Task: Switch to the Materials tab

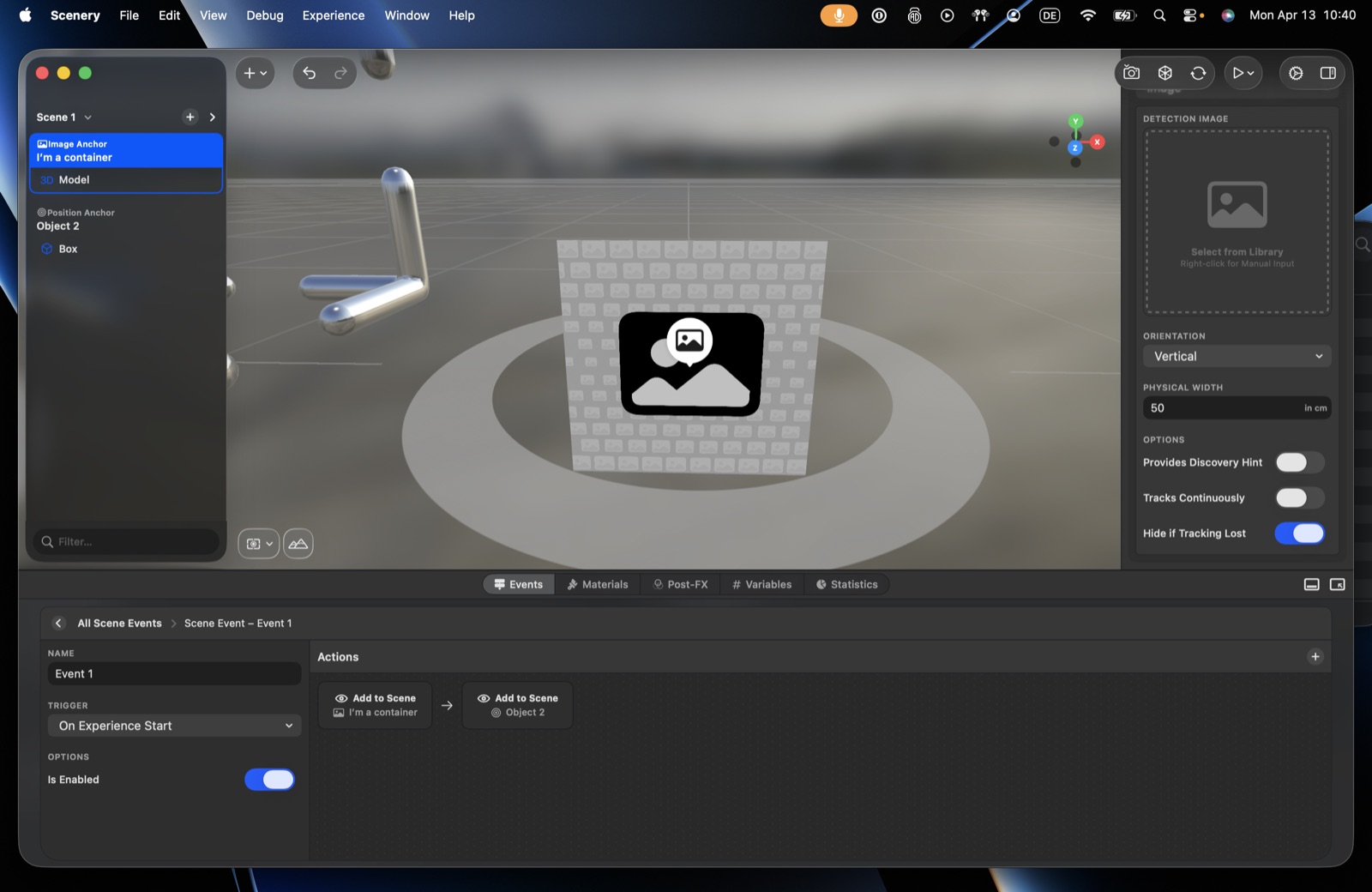Action: coord(598,585)
